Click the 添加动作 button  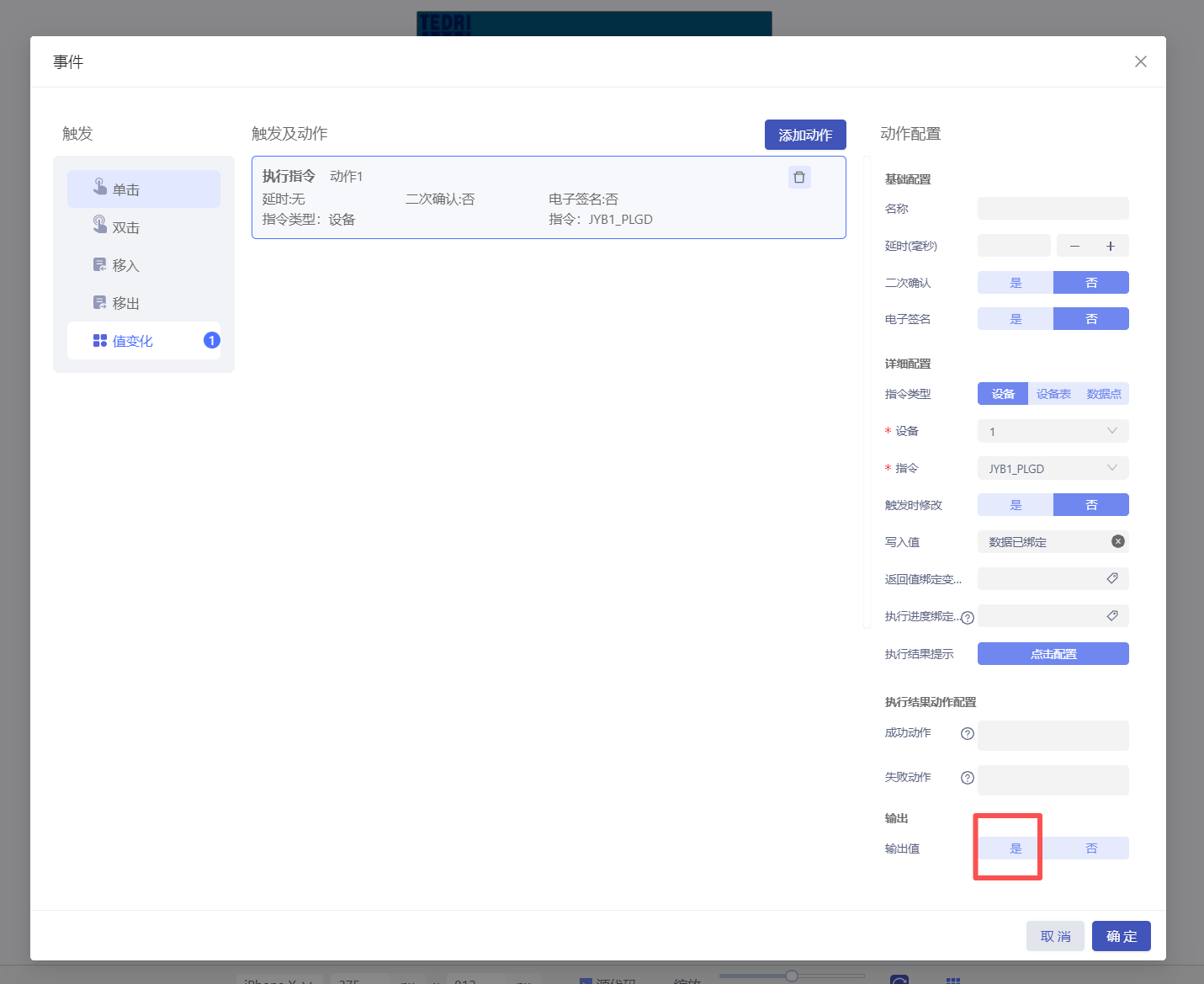(805, 135)
